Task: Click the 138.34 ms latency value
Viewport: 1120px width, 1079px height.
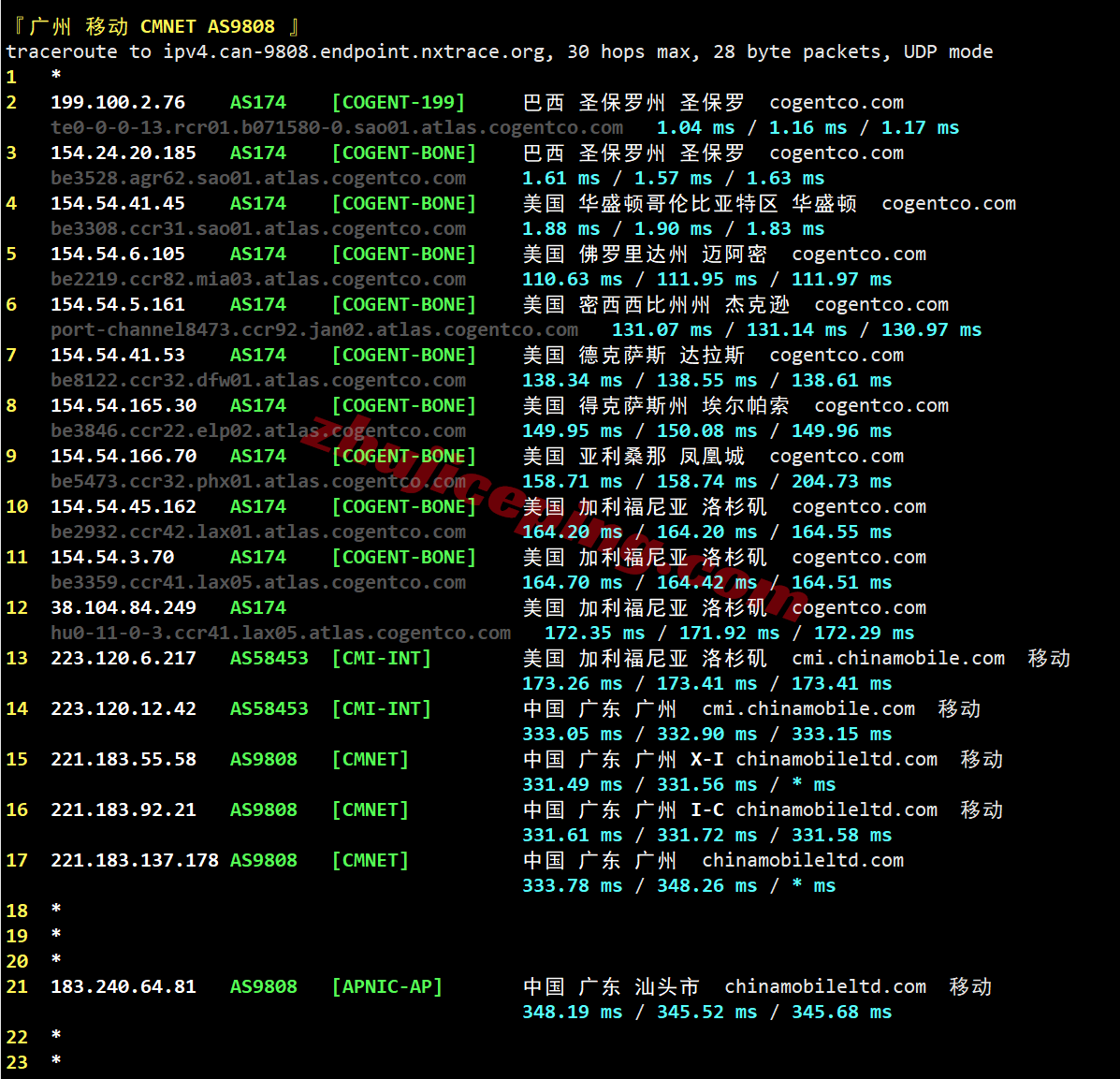Action: click(x=572, y=380)
